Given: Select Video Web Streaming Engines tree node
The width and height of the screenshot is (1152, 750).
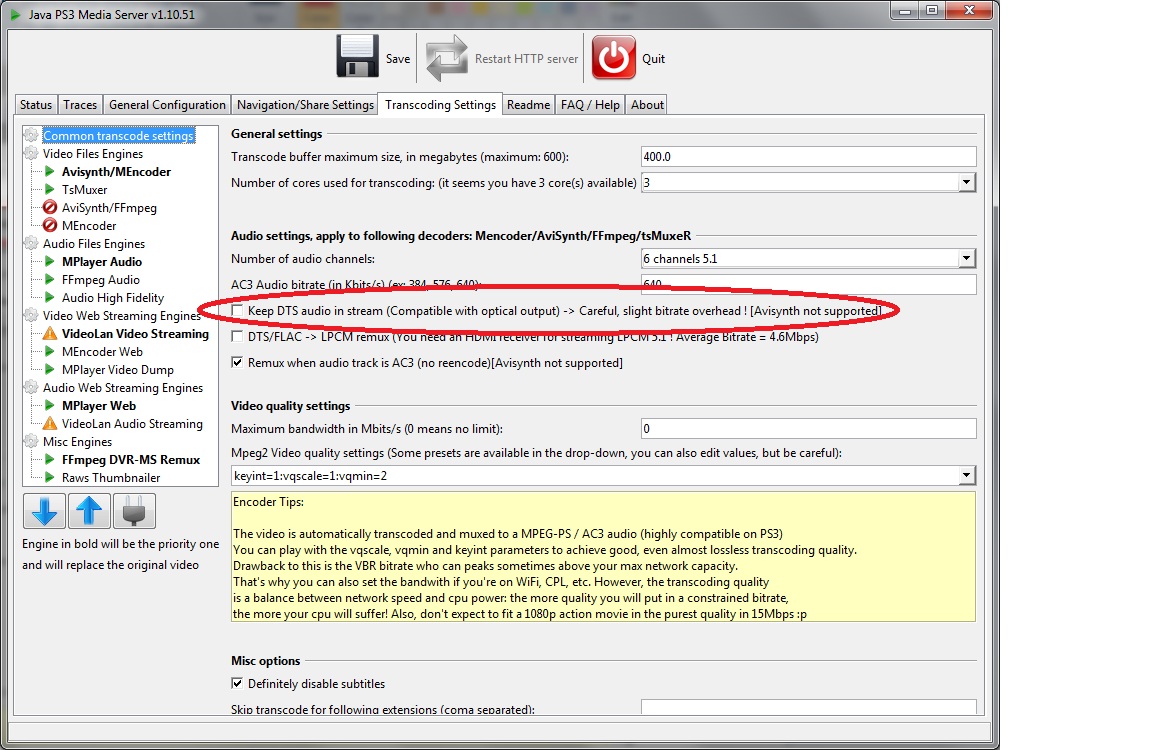Looking at the screenshot, I should pos(121,315).
